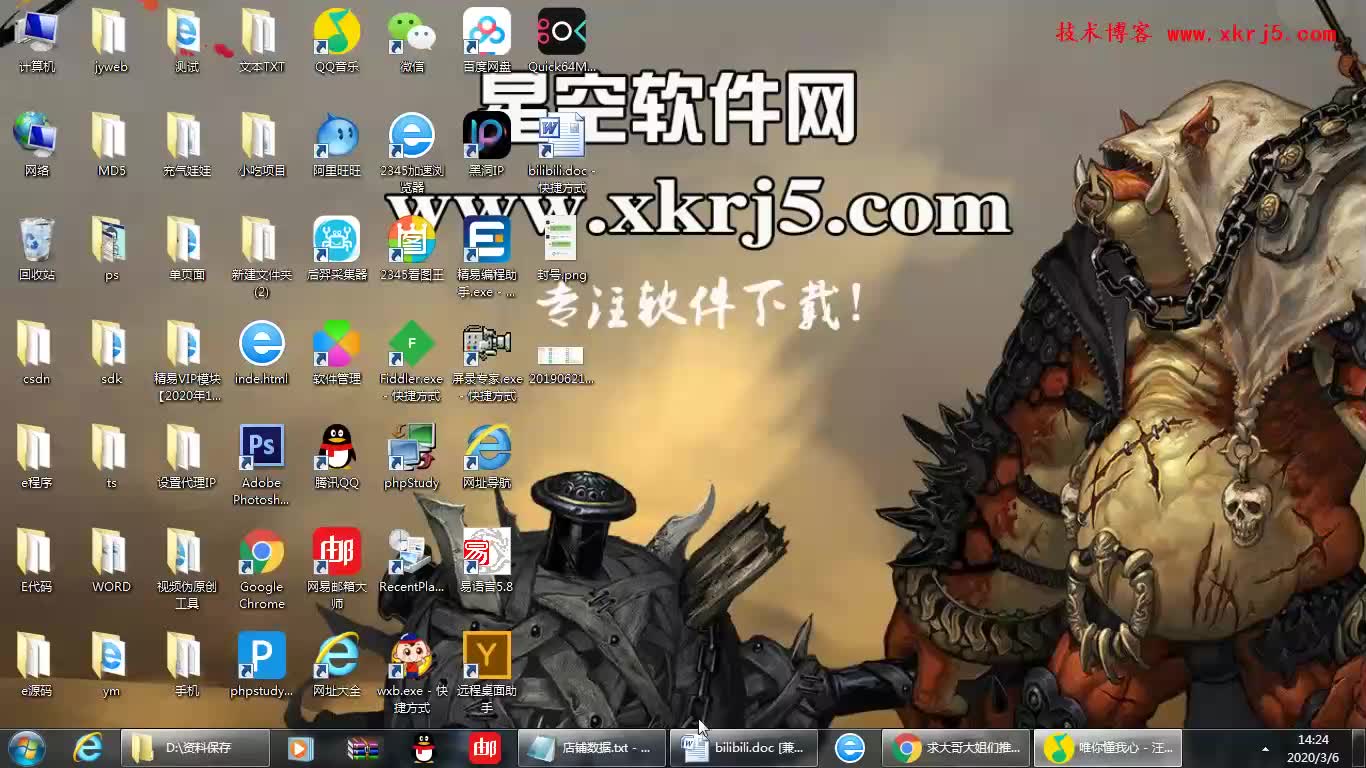Open the 测试 folder
The image size is (1366, 768).
coord(186,40)
